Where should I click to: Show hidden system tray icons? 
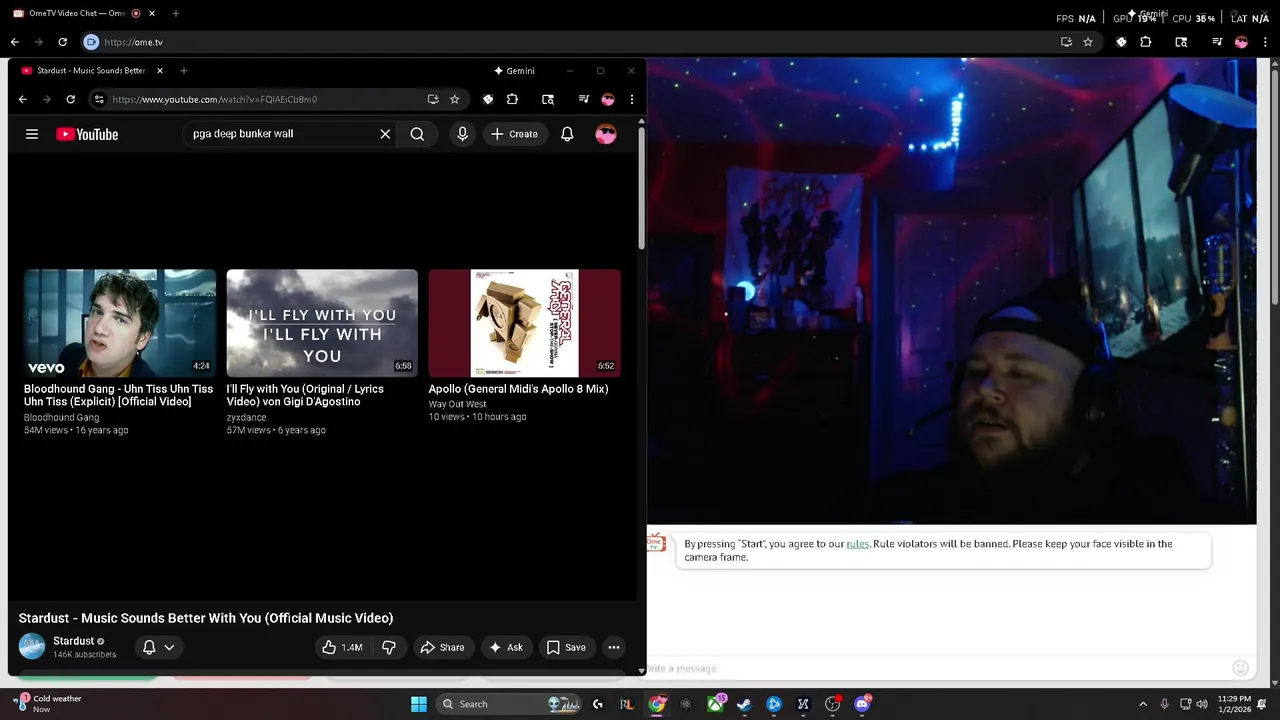1143,704
